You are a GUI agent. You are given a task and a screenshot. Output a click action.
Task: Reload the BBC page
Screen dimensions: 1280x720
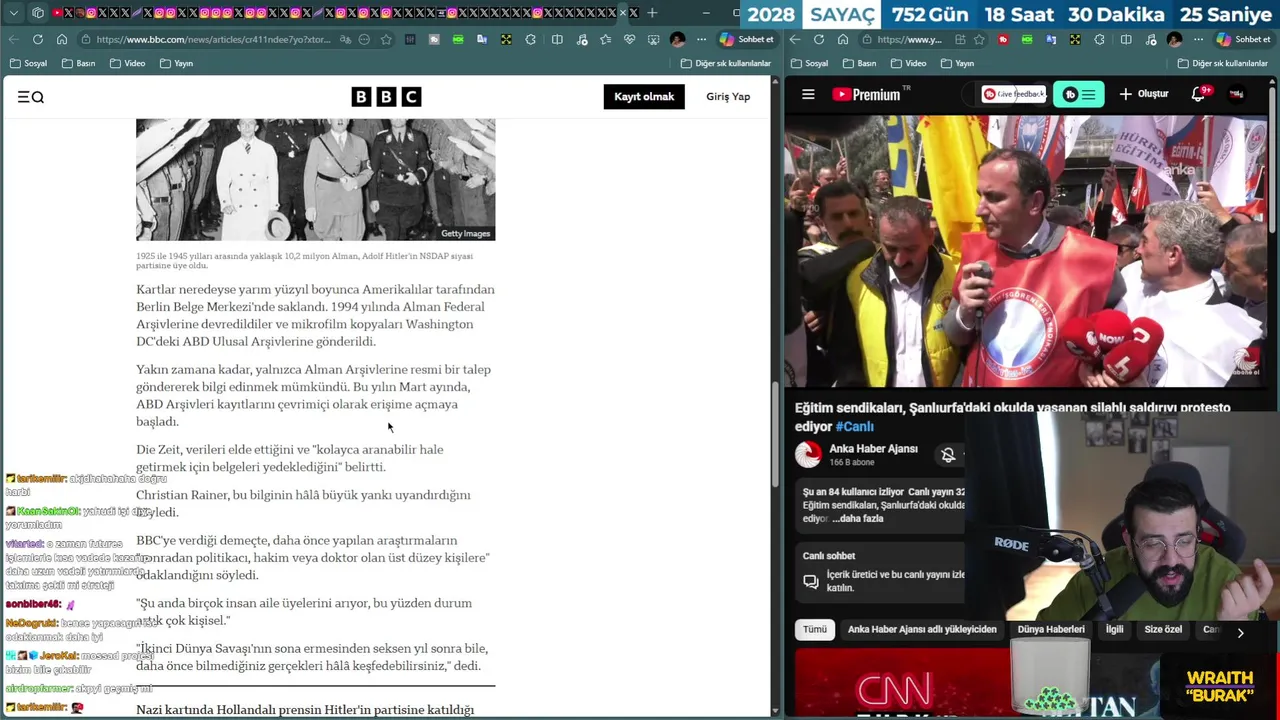point(38,39)
